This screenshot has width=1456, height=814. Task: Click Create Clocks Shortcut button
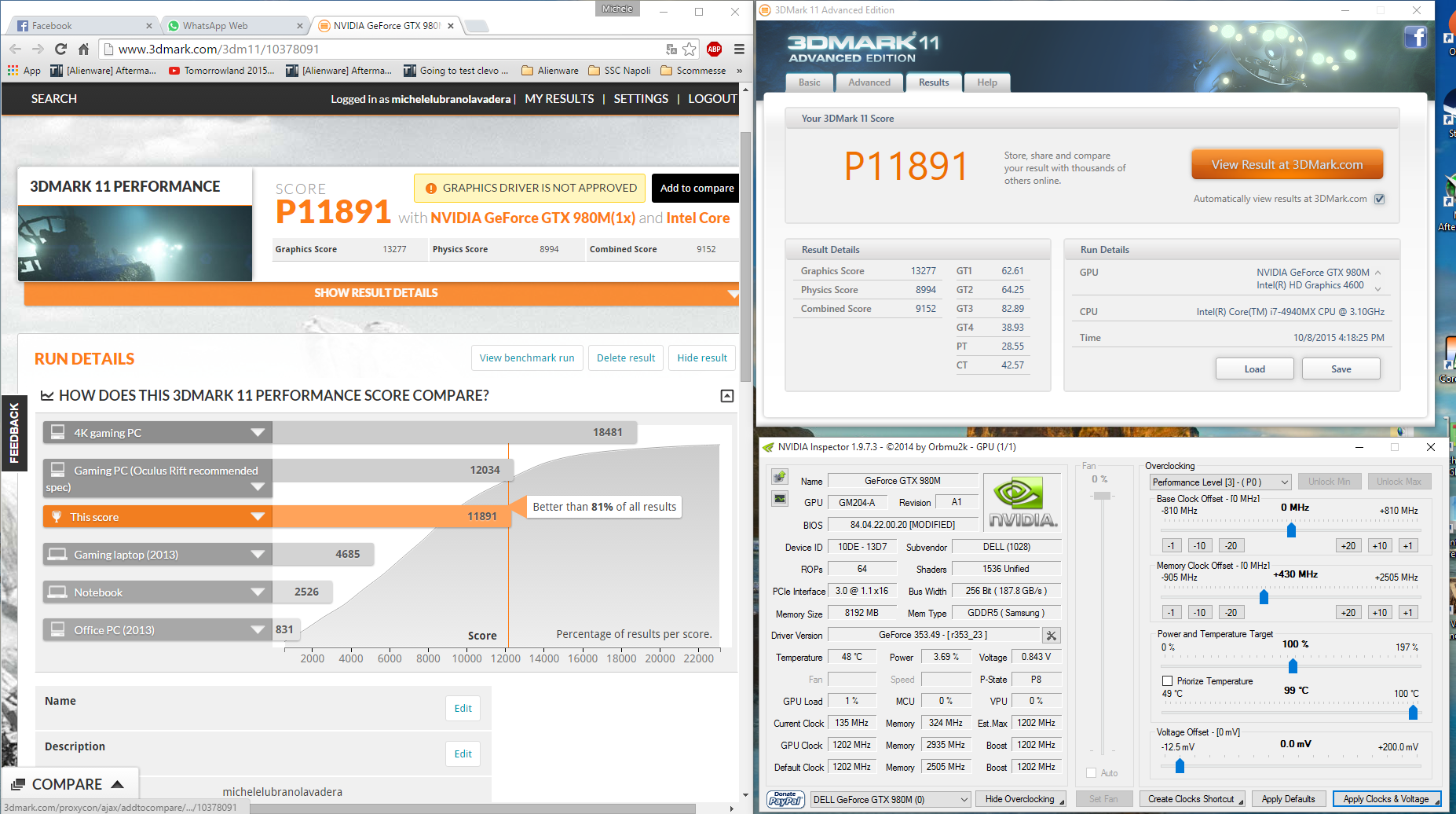pos(1192,799)
